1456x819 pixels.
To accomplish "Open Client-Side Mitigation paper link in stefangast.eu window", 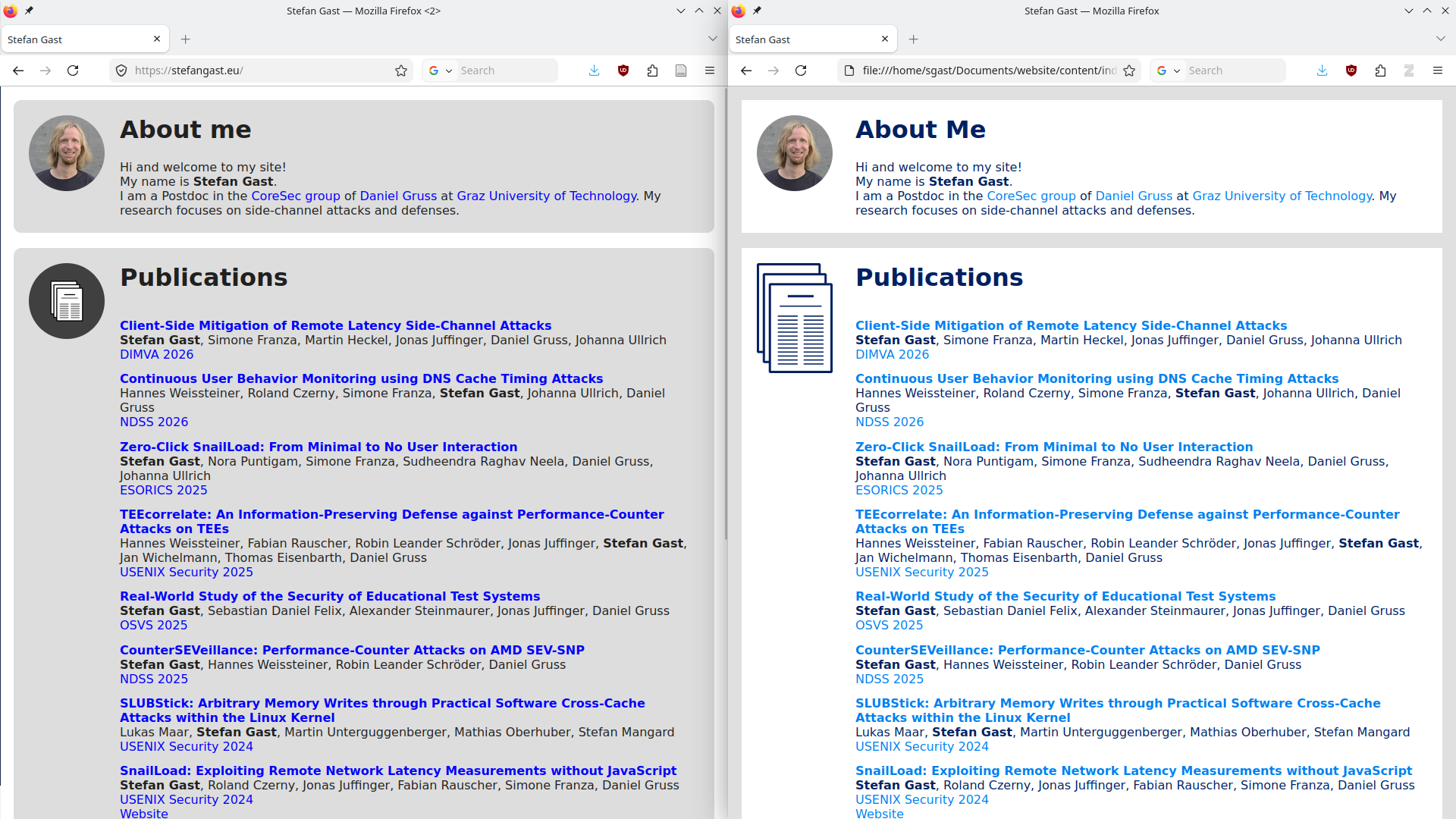I will [x=335, y=325].
